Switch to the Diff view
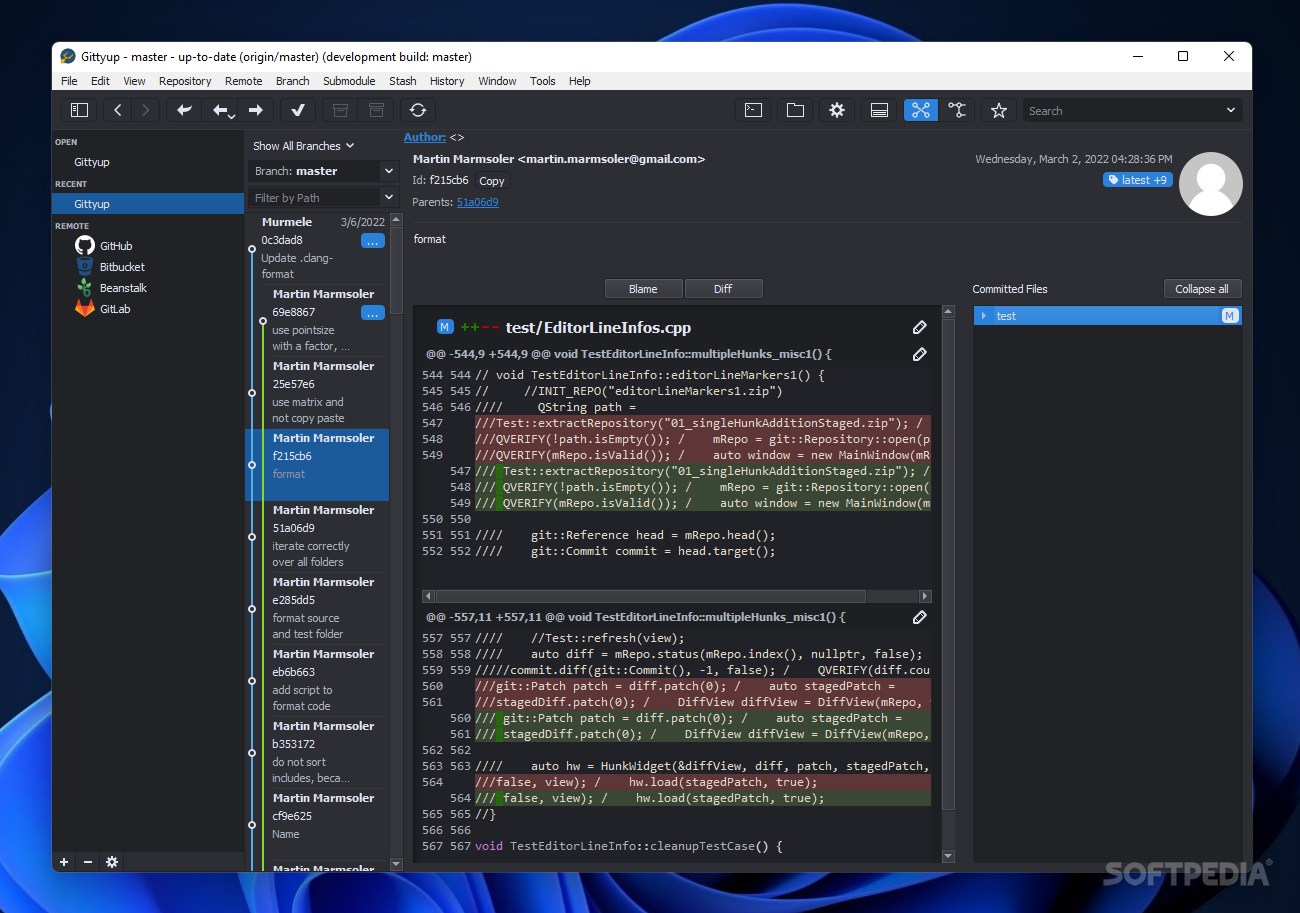This screenshot has width=1300, height=913. (723, 289)
